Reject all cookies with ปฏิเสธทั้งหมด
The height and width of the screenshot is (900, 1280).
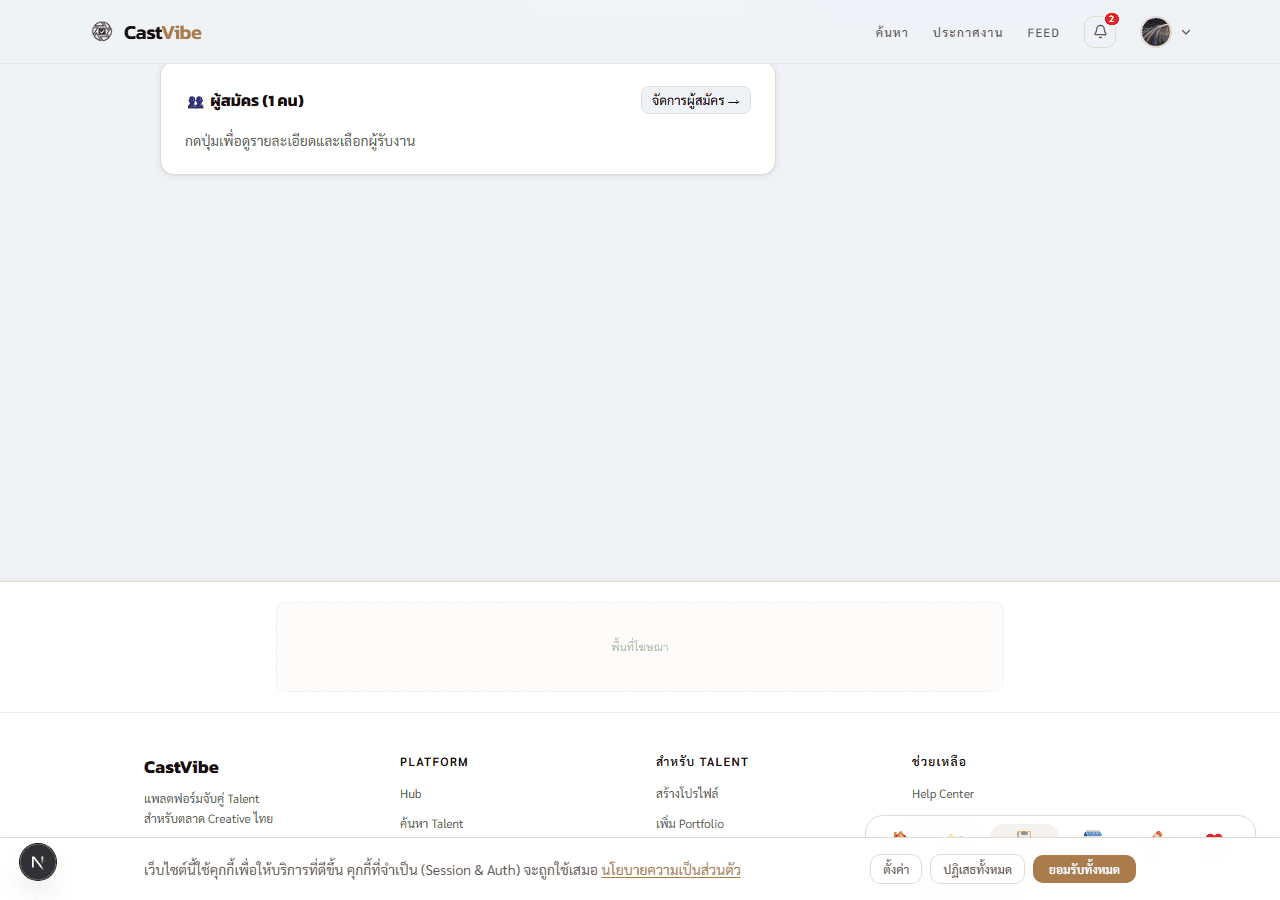[x=977, y=869]
